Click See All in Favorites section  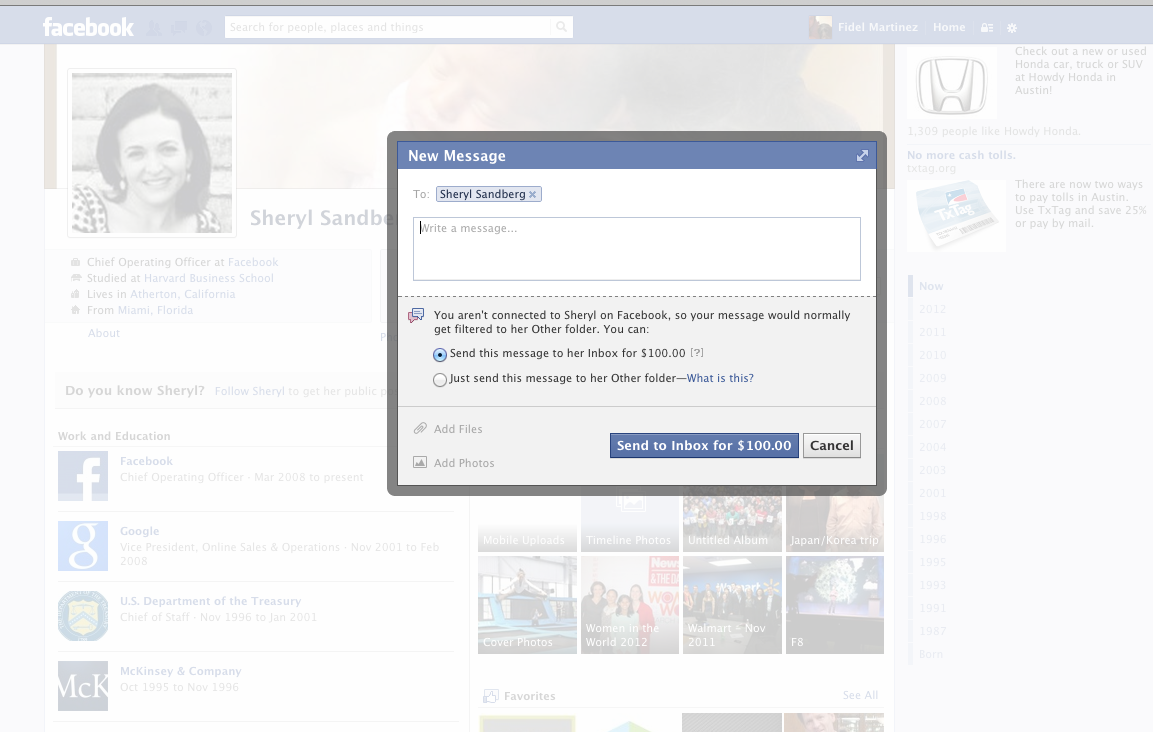pyautogui.click(x=860, y=695)
